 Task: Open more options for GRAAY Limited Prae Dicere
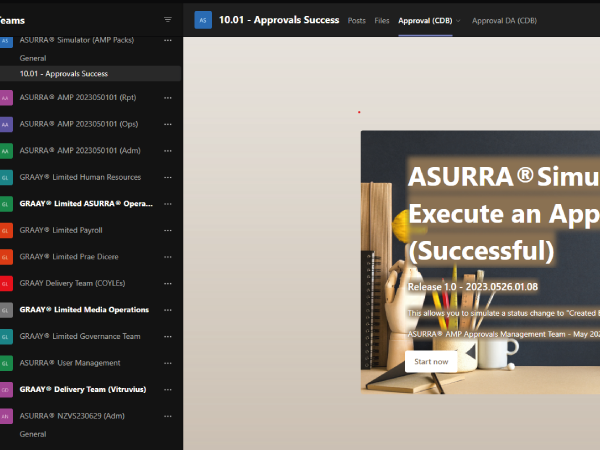tap(168, 257)
